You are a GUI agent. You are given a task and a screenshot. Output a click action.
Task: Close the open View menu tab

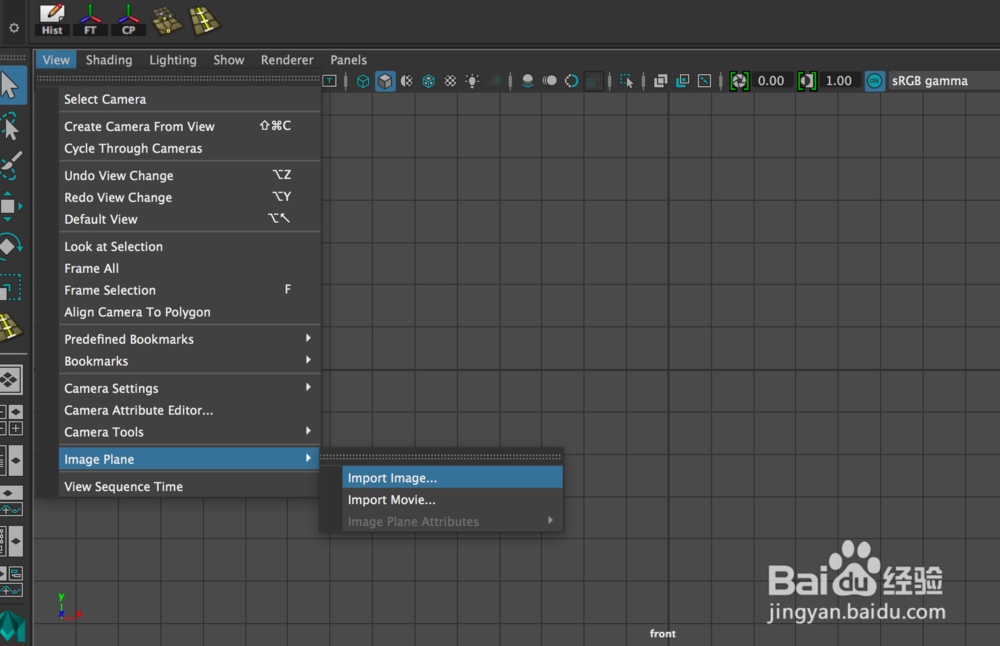(56, 60)
